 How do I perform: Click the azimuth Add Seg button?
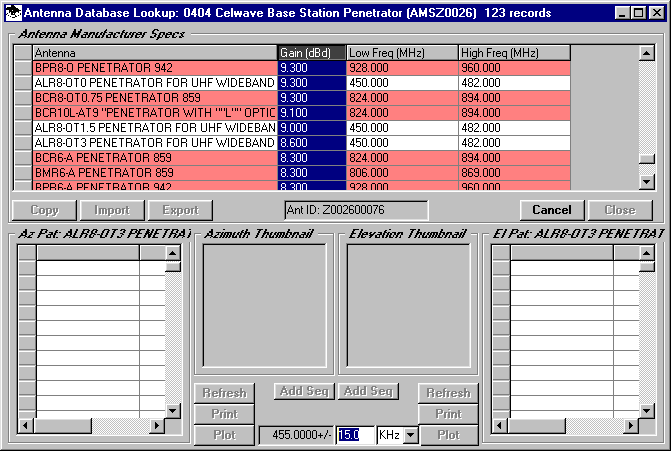click(304, 391)
